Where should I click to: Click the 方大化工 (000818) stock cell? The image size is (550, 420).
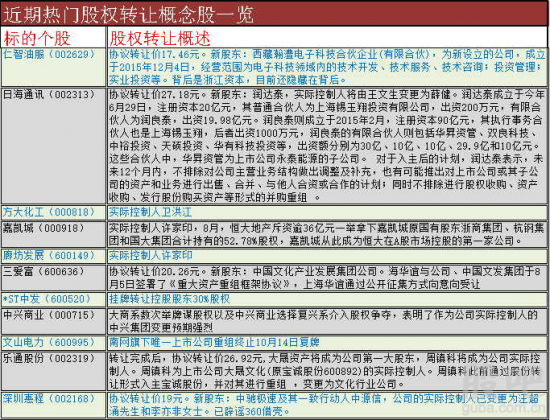pos(49,212)
